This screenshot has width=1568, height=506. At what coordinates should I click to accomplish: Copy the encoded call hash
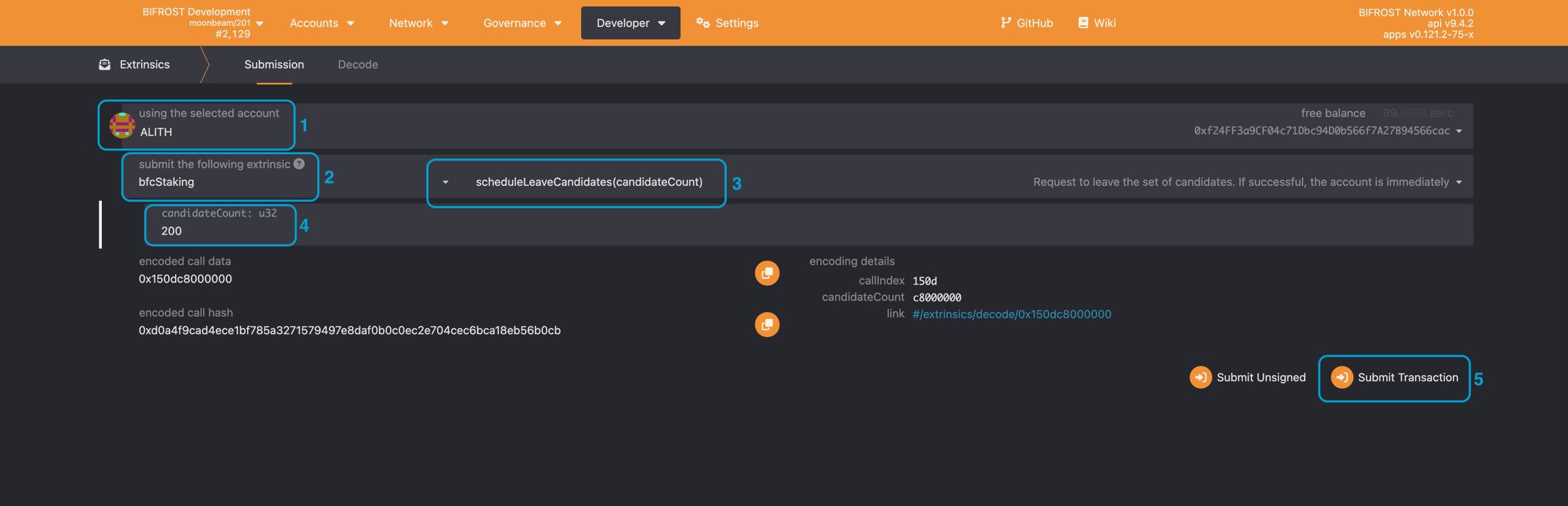pos(766,325)
